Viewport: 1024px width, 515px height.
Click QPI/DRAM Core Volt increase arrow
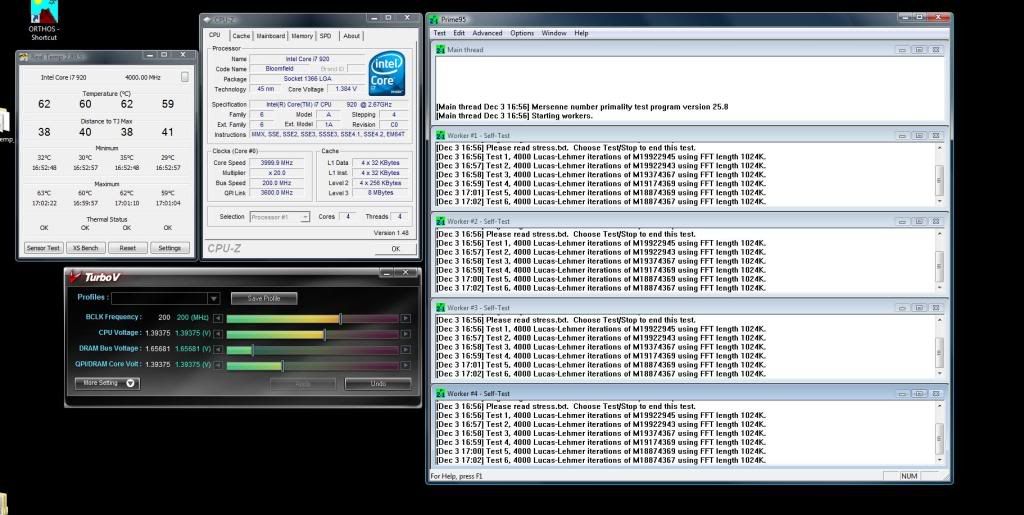point(406,366)
